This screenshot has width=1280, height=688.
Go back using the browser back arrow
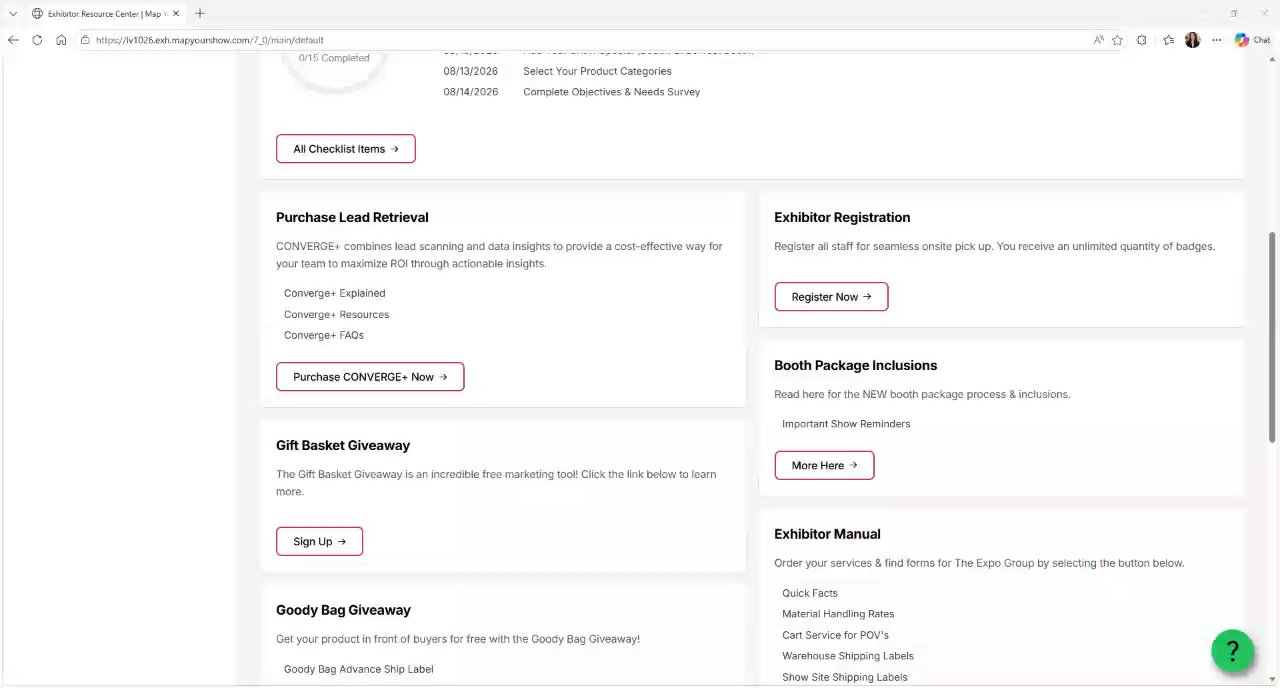[13, 40]
